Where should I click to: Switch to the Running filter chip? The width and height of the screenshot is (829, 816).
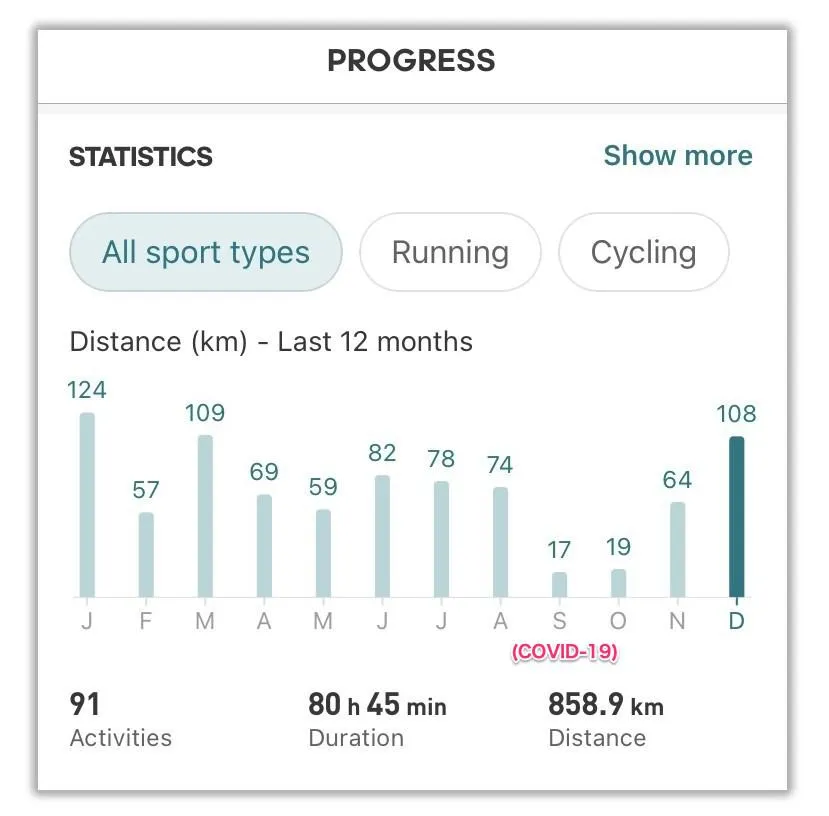(450, 252)
